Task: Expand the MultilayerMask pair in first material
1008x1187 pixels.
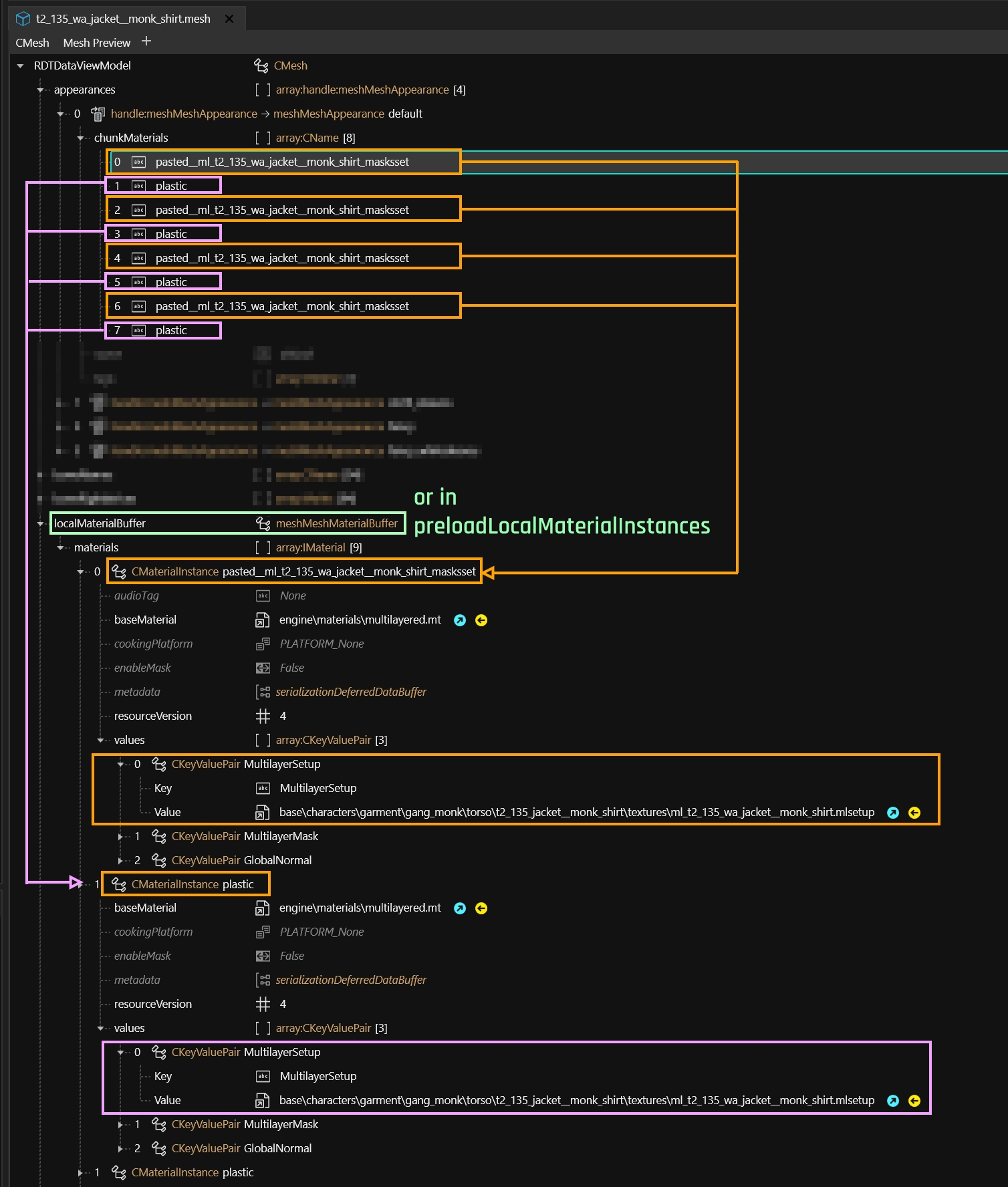Action: point(121,837)
